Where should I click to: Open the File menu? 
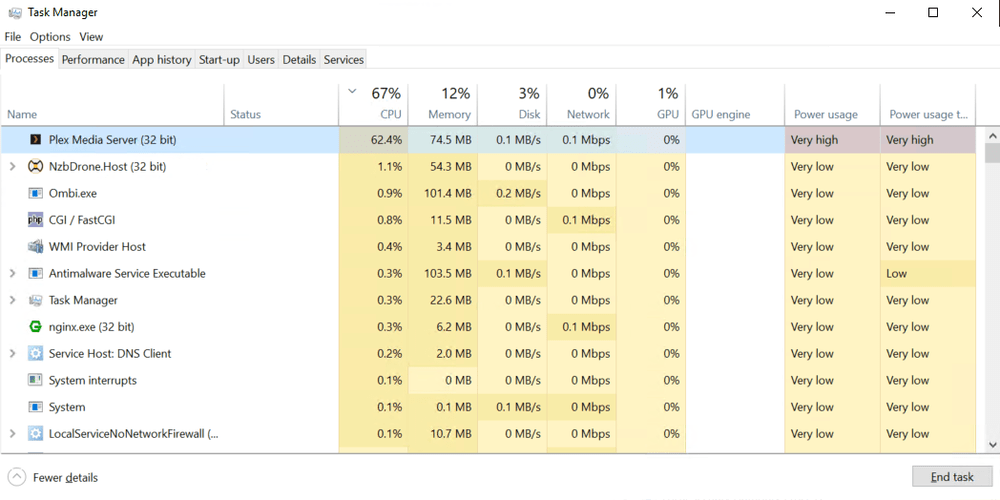13,37
